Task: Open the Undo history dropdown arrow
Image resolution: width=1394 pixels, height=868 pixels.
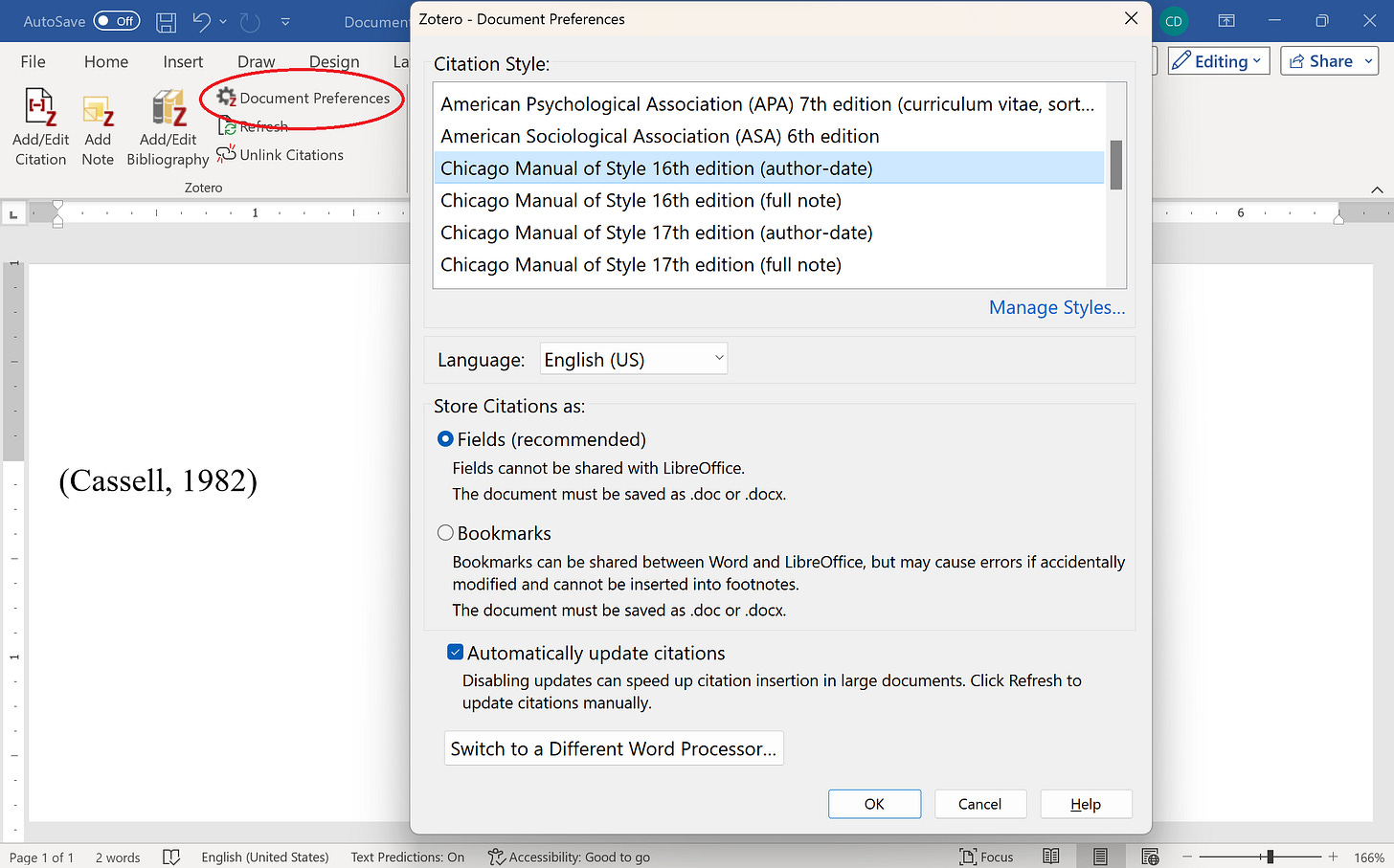Action: (x=223, y=21)
